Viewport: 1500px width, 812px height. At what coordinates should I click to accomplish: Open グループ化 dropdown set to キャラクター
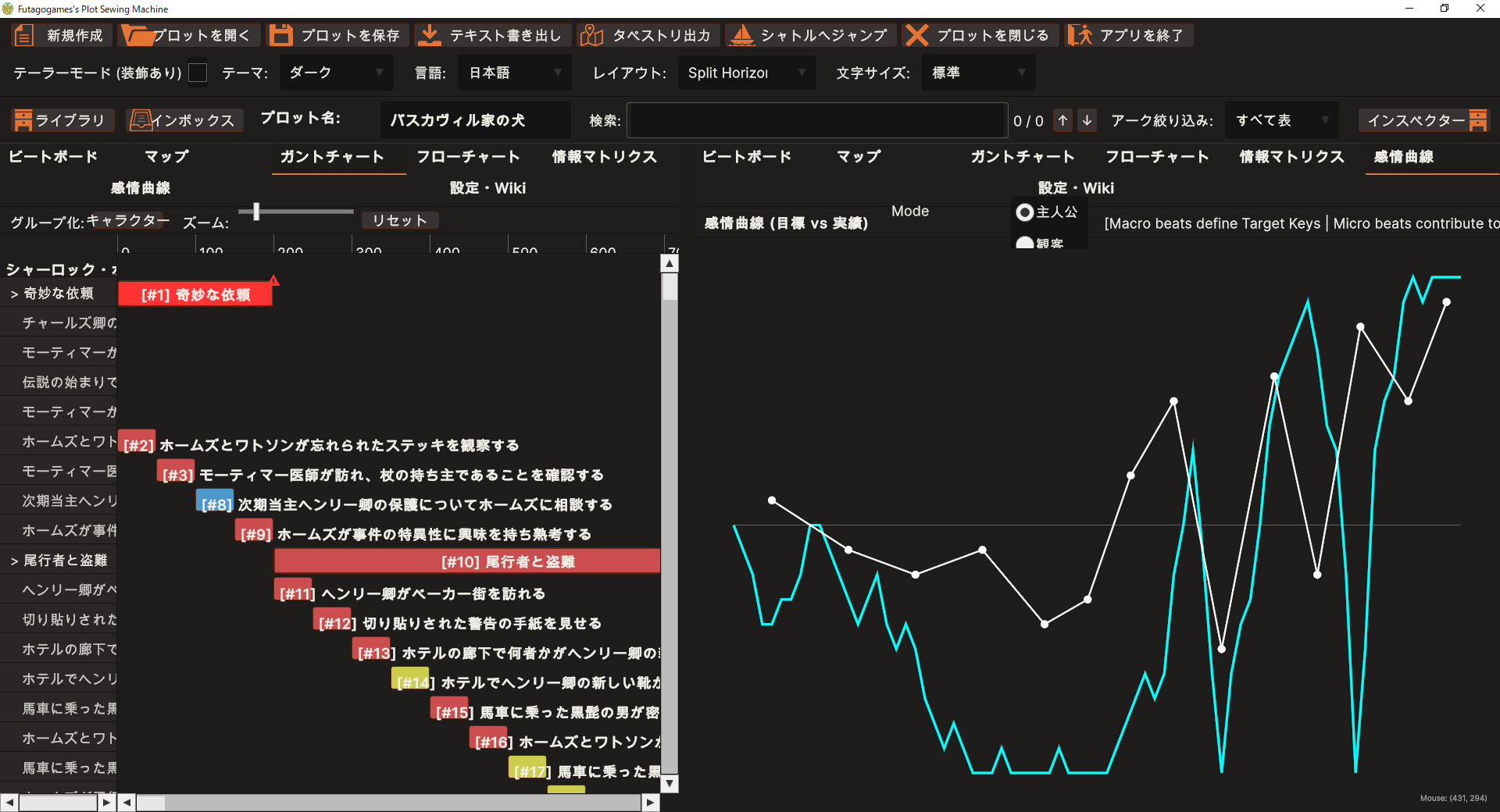tap(127, 221)
